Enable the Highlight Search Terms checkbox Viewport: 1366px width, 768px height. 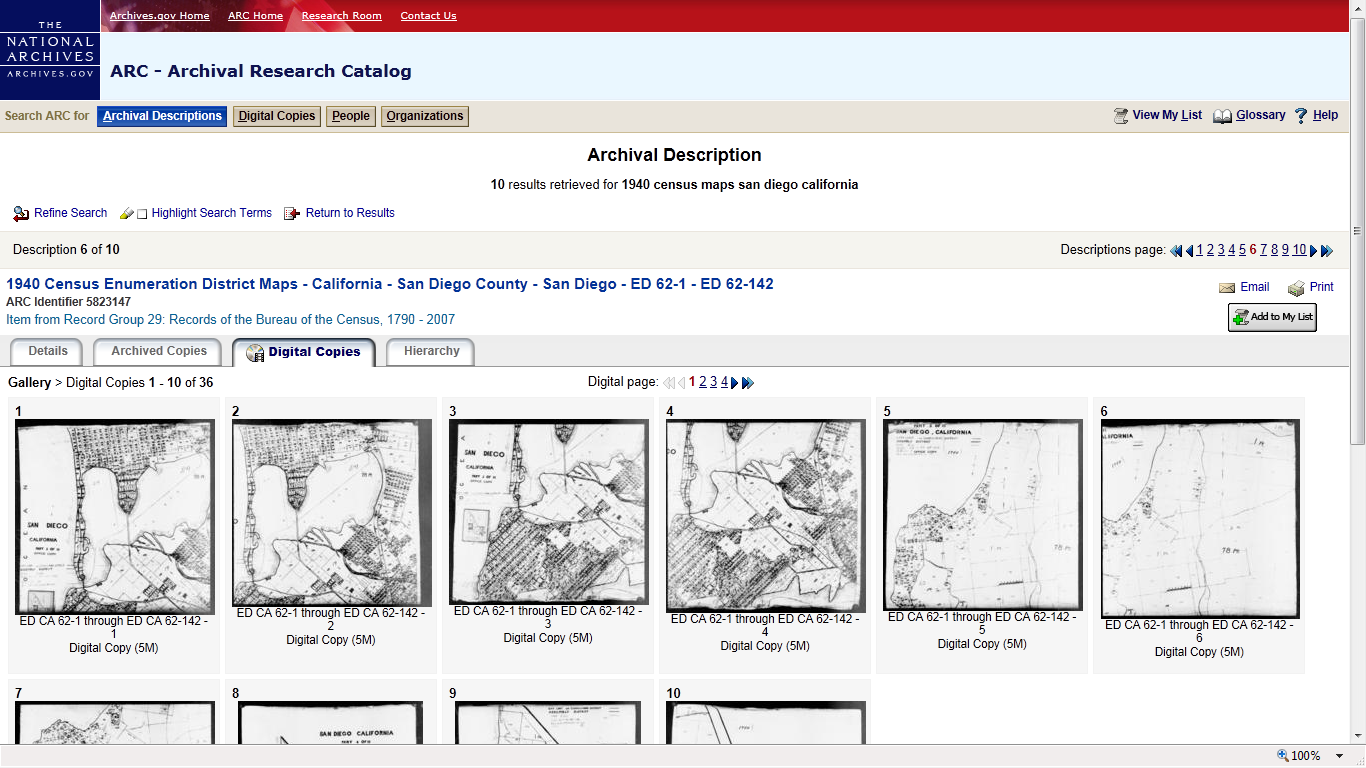pyautogui.click(x=141, y=213)
